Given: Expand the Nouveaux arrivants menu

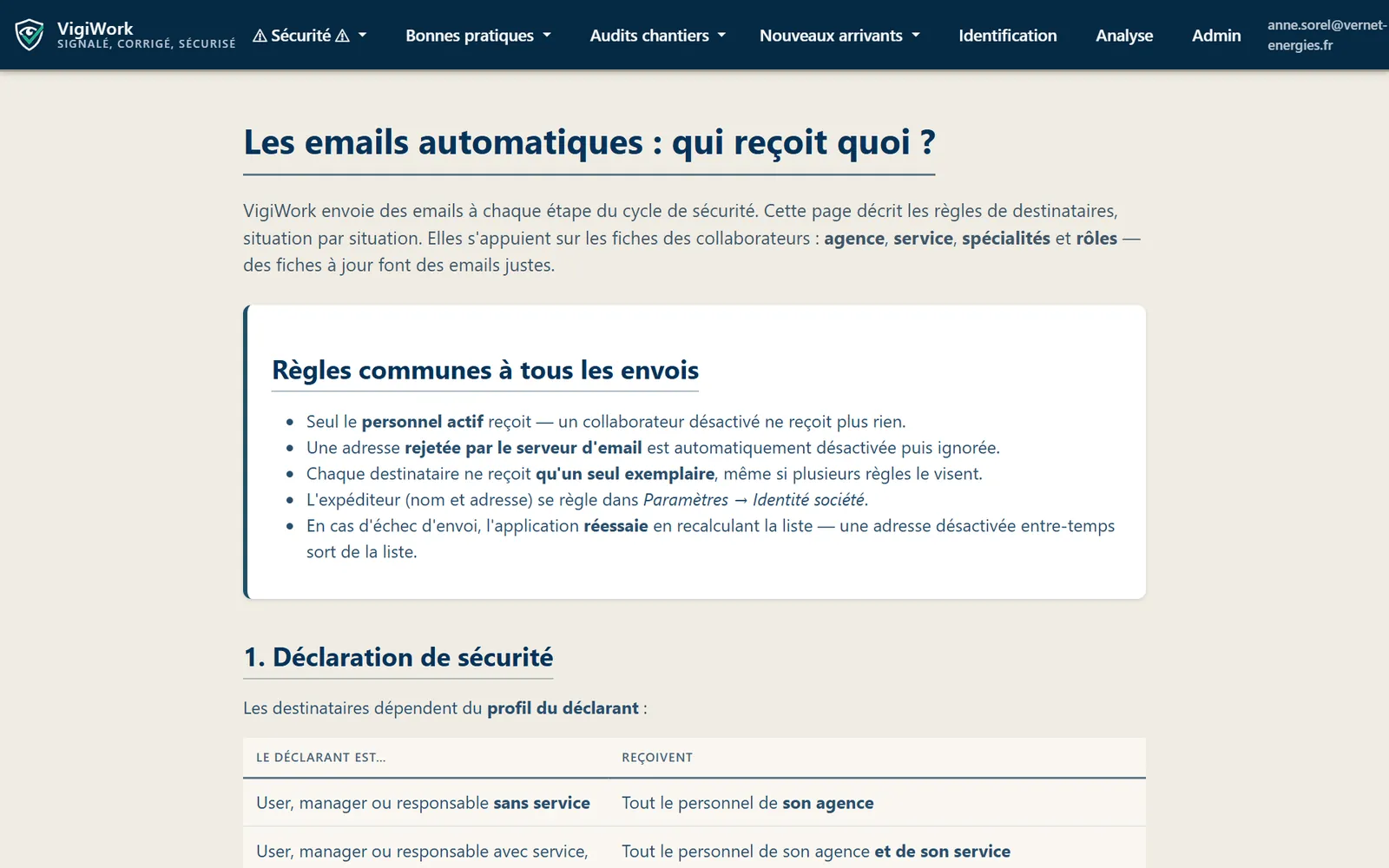Looking at the screenshot, I should tap(839, 36).
